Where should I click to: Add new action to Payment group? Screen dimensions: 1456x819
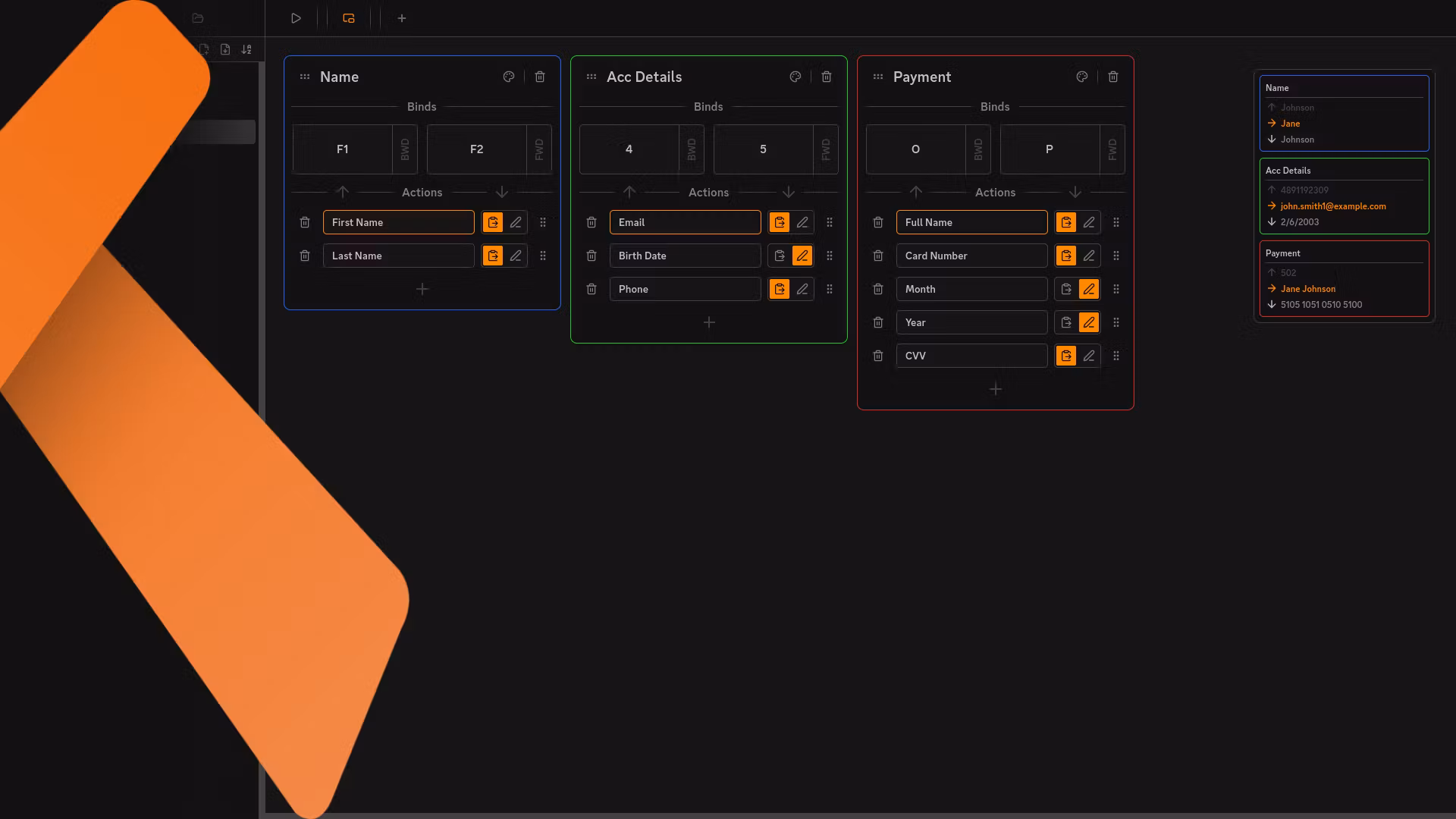coord(996,389)
